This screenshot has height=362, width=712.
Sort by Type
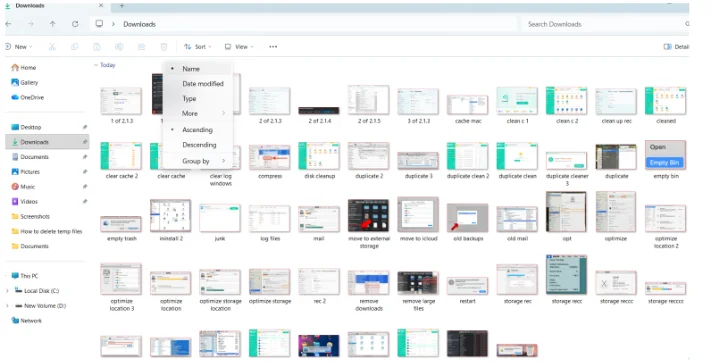198,99
